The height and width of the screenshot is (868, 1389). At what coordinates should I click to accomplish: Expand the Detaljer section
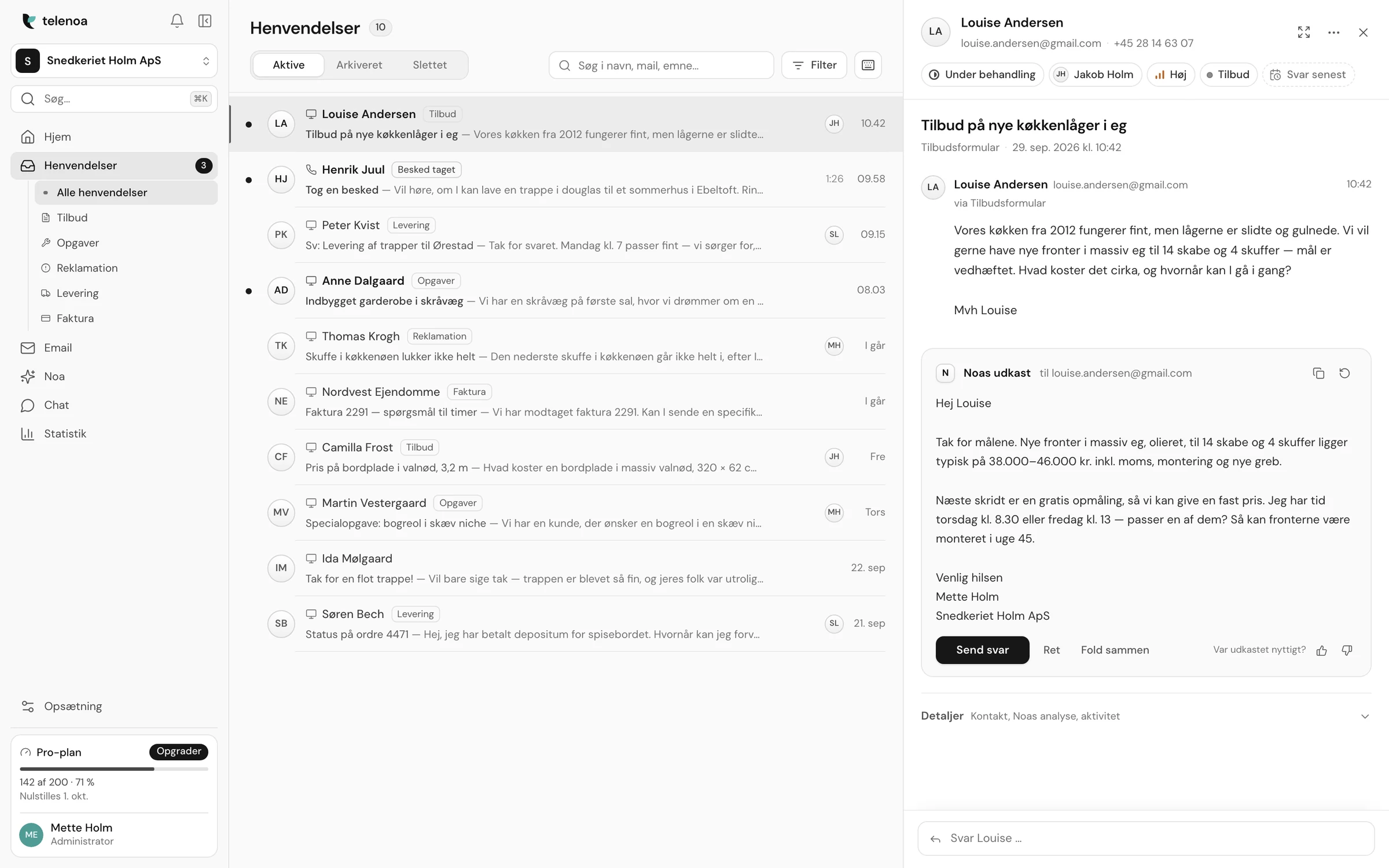tap(1146, 716)
